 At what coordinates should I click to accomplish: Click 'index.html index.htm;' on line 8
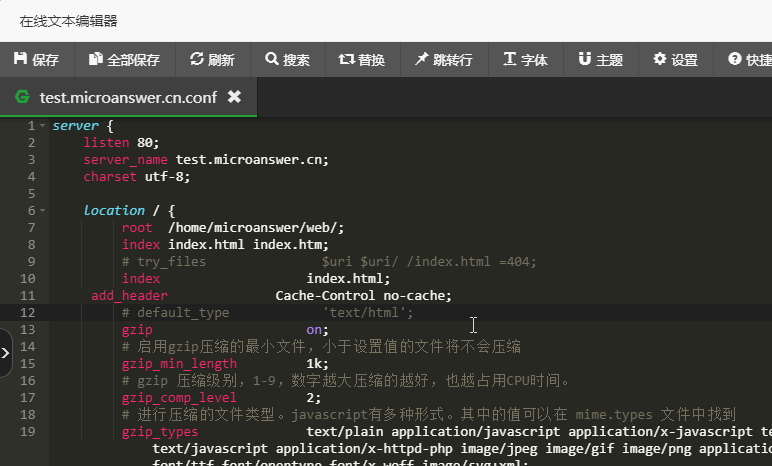click(x=248, y=245)
